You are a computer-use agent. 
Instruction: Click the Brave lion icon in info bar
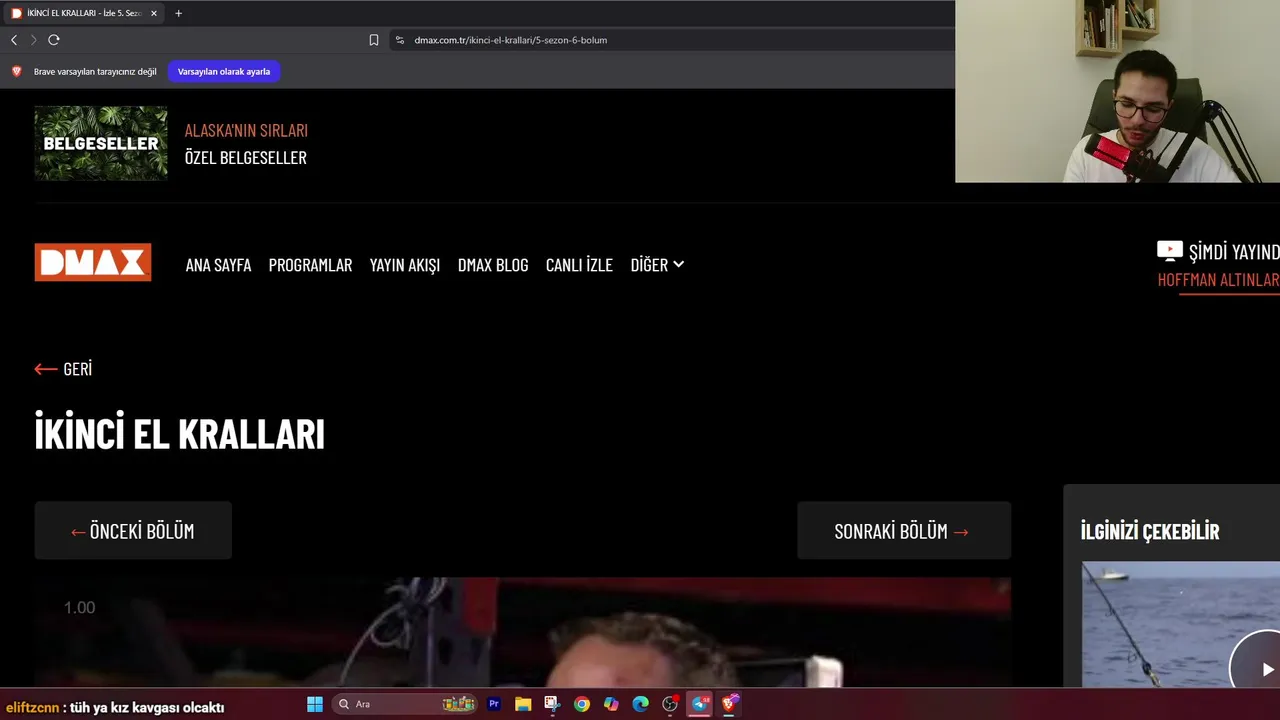tap(16, 72)
